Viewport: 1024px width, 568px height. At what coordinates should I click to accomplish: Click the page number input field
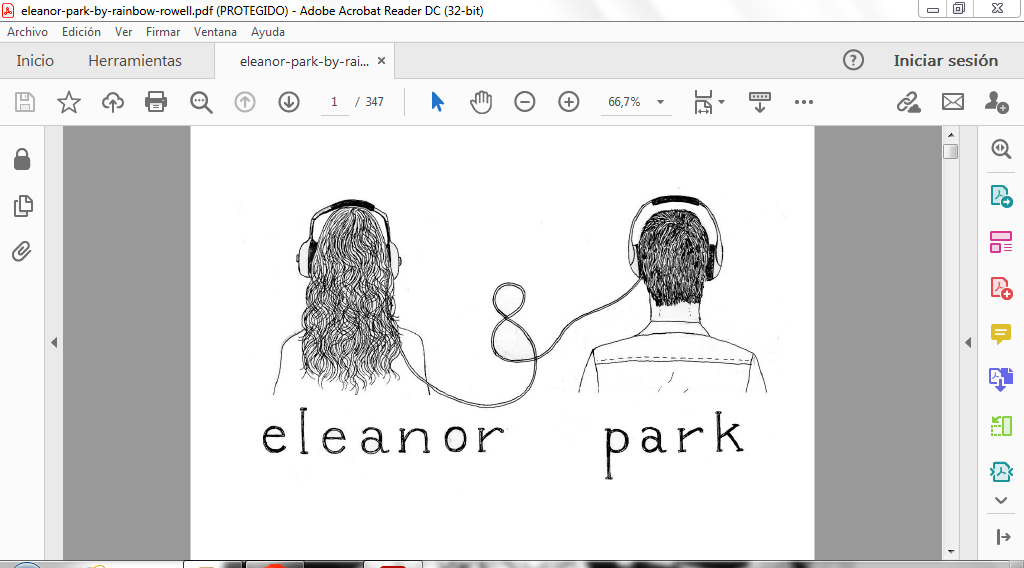click(334, 102)
